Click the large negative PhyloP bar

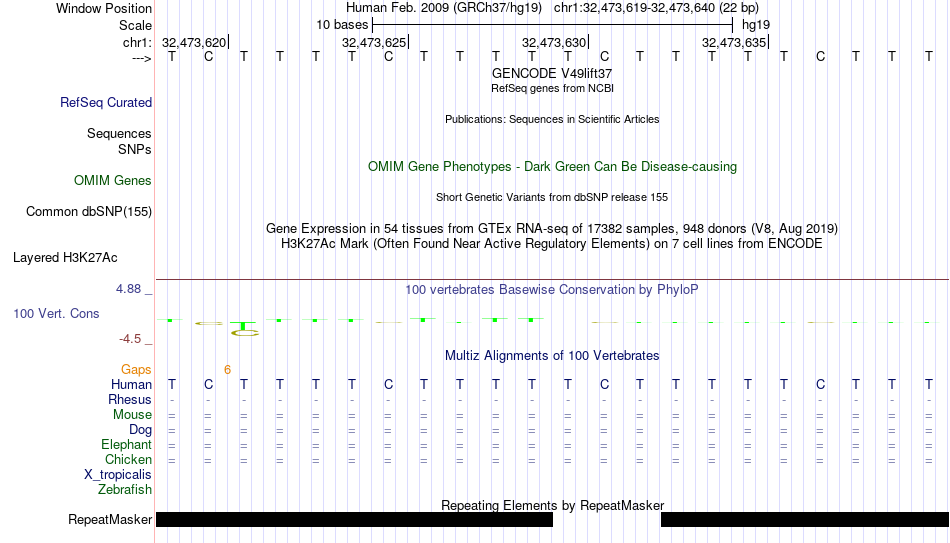point(244,329)
